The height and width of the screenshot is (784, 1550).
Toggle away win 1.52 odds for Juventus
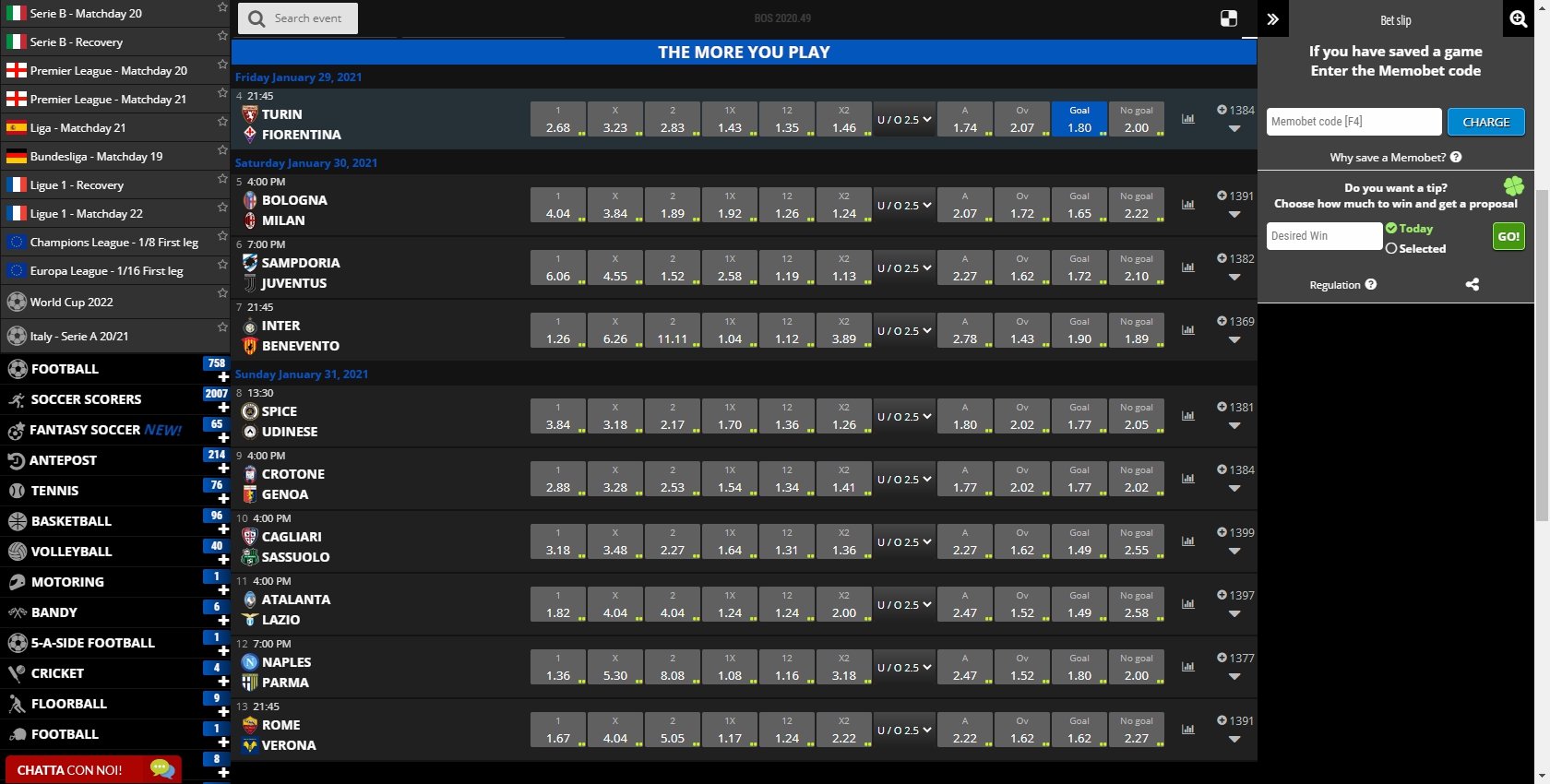673,267
